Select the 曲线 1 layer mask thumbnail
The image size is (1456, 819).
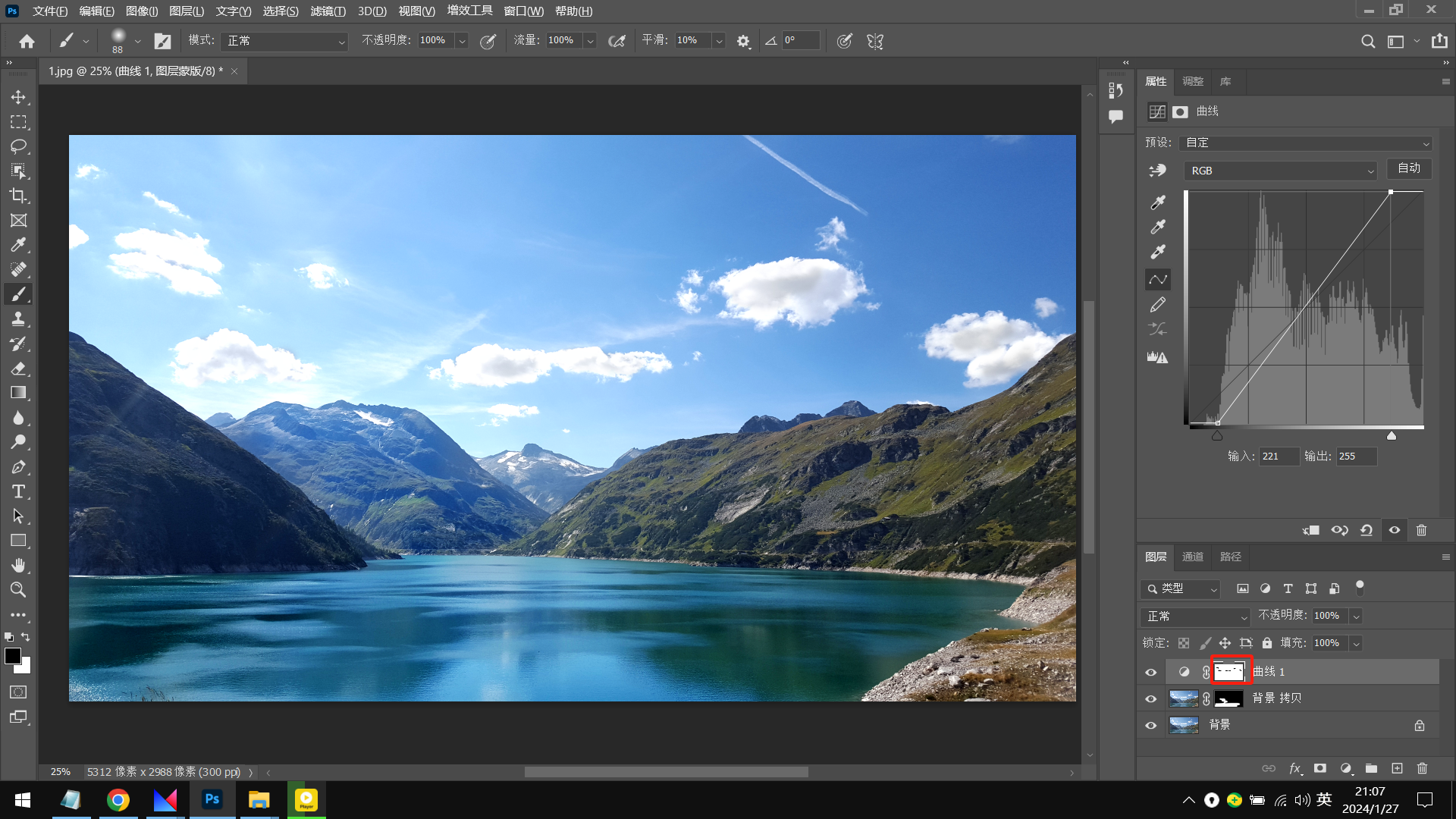pyautogui.click(x=1229, y=671)
